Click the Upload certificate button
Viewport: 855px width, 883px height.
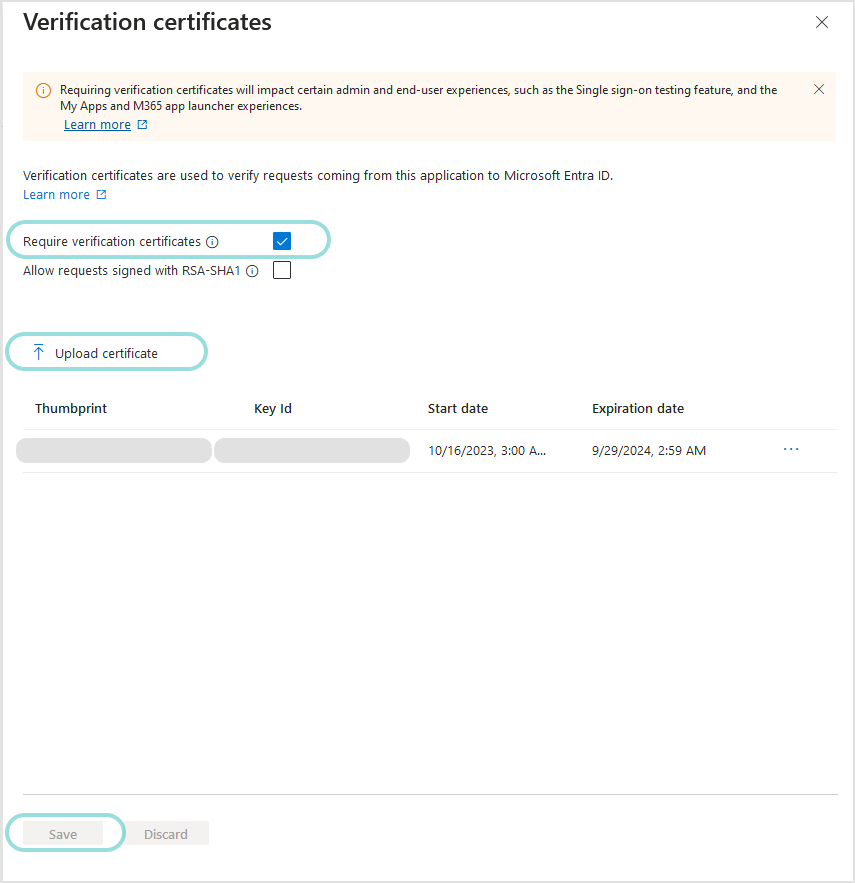point(106,352)
